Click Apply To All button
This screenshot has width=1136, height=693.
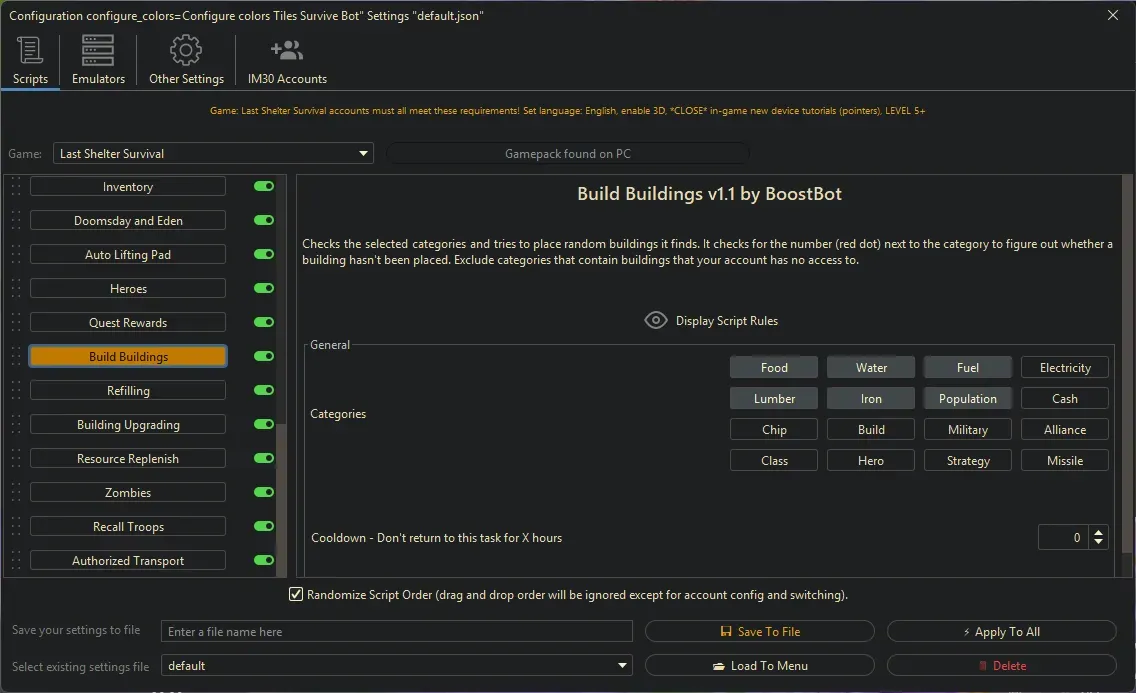(x=1002, y=631)
